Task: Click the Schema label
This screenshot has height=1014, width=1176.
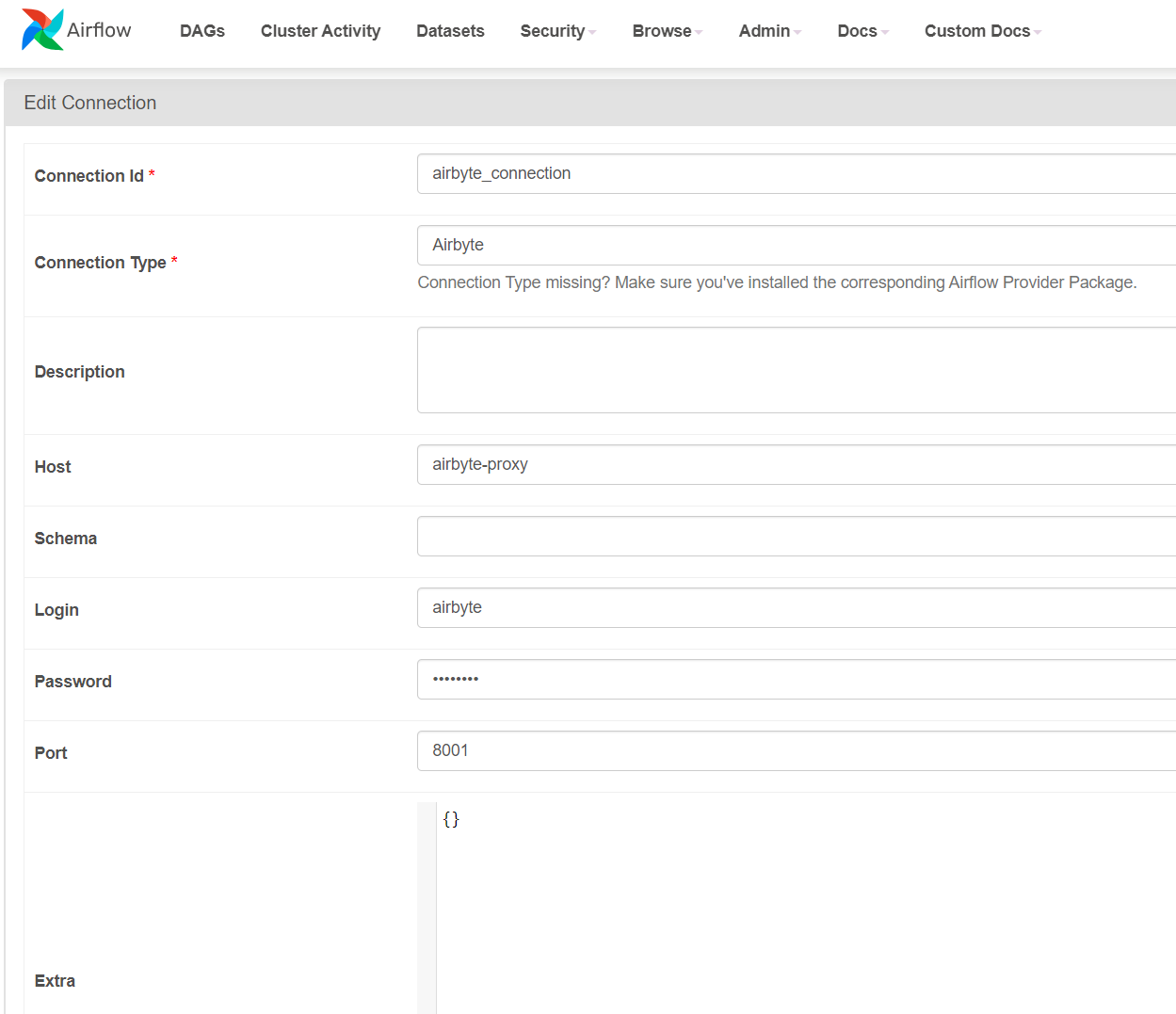Action: 66,539
